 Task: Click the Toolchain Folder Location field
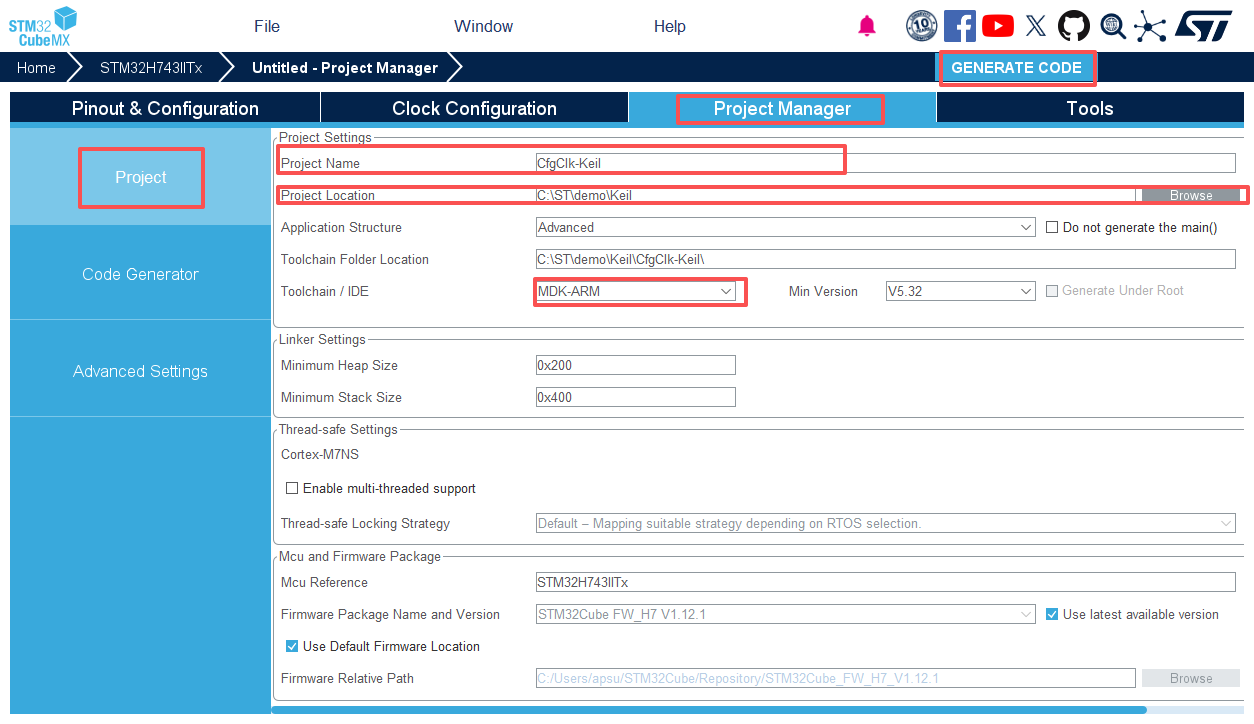pyautogui.click(x=886, y=259)
